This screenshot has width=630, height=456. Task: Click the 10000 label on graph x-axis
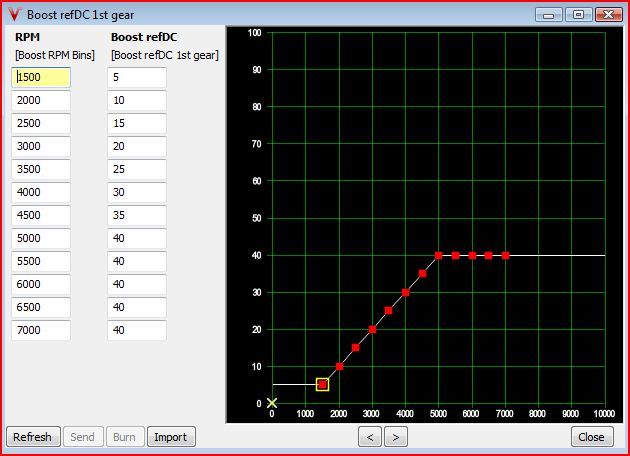[604, 413]
